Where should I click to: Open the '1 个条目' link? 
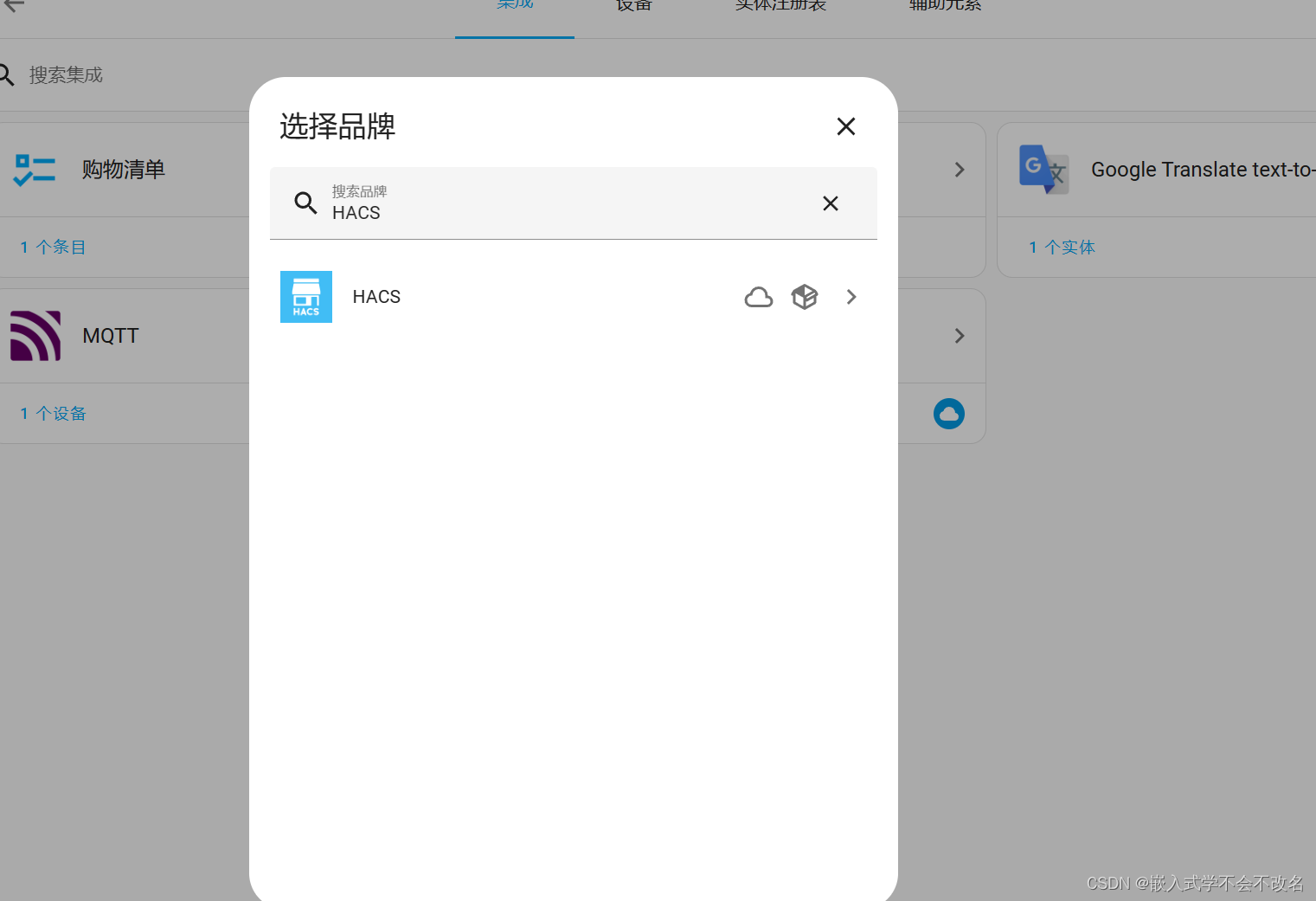click(53, 248)
